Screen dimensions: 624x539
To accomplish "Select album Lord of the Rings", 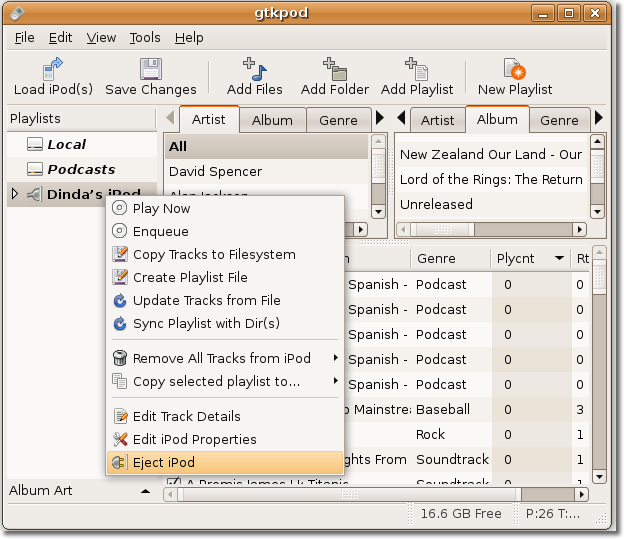I will pyautogui.click(x=491, y=180).
